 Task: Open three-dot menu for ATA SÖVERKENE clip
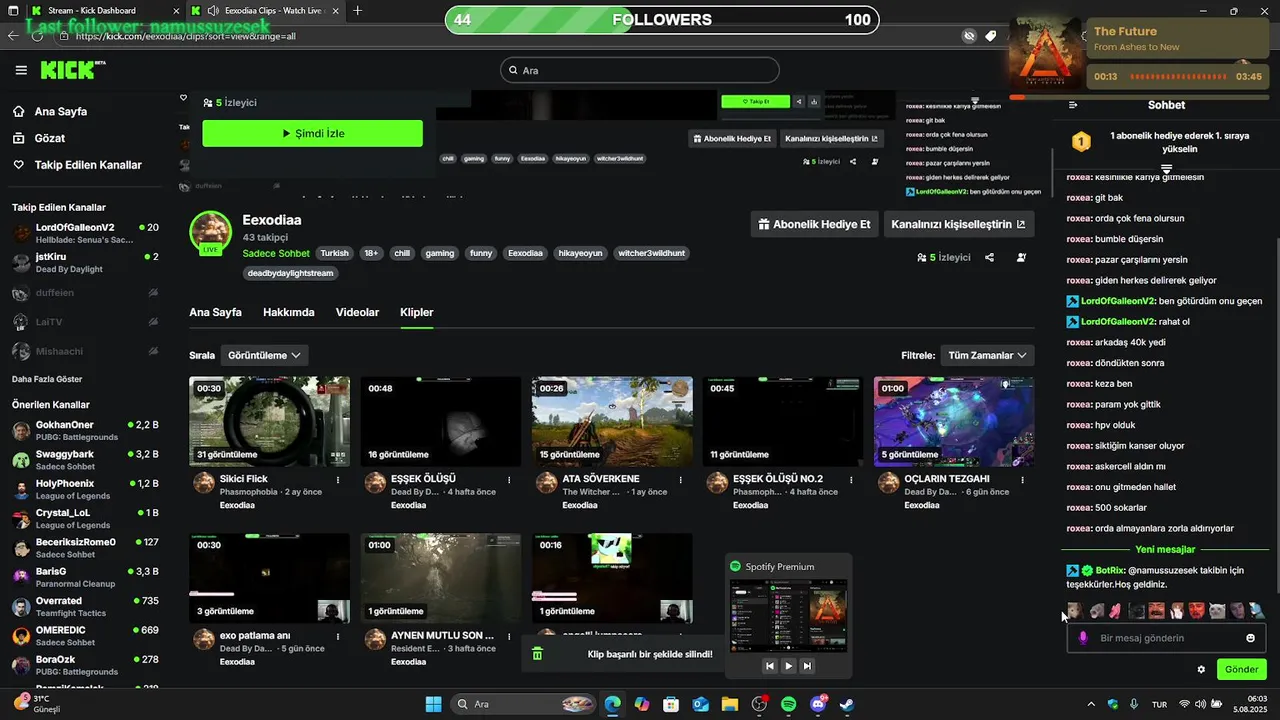pyautogui.click(x=680, y=480)
